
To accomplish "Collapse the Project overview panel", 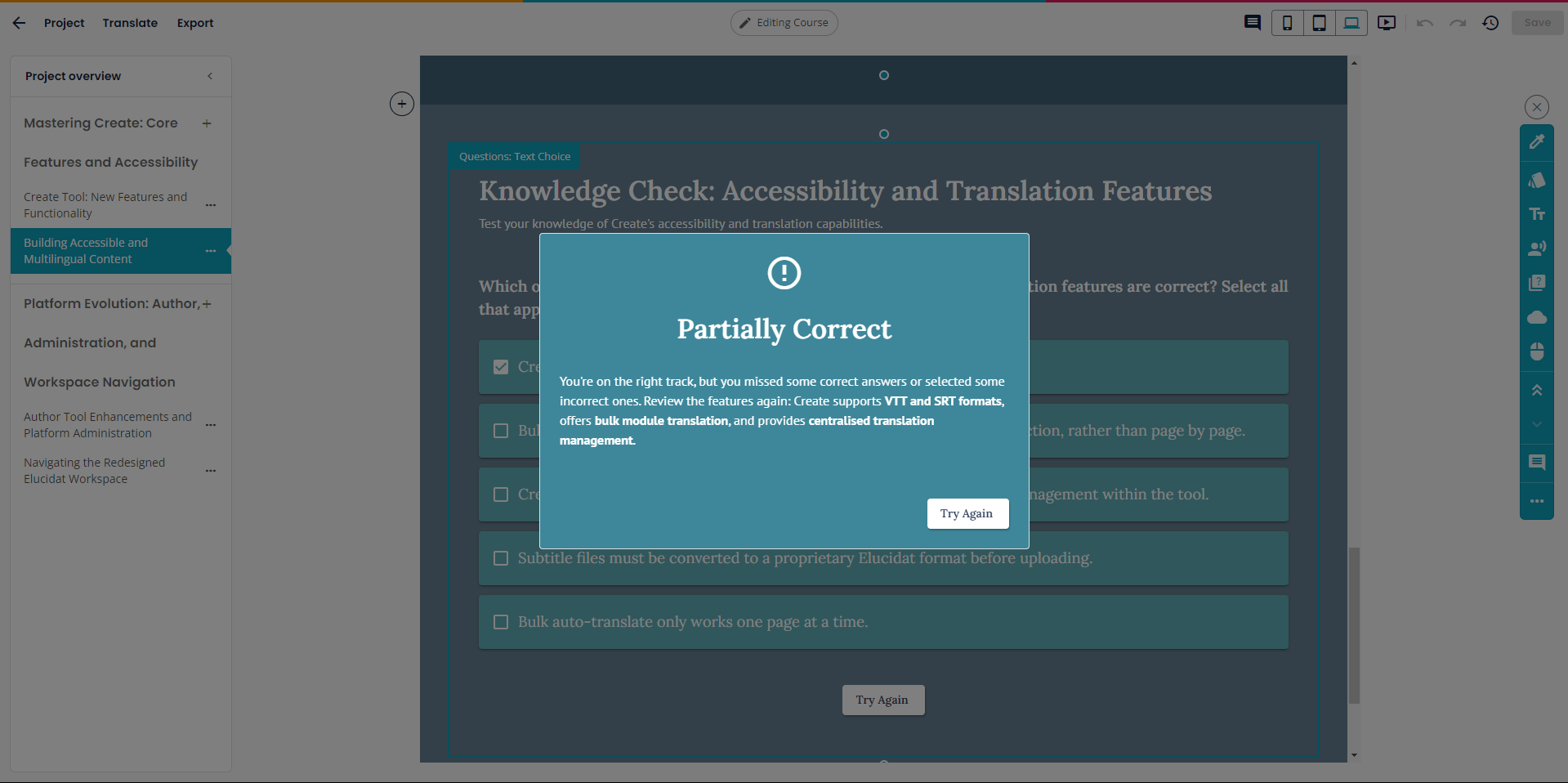I will (210, 76).
